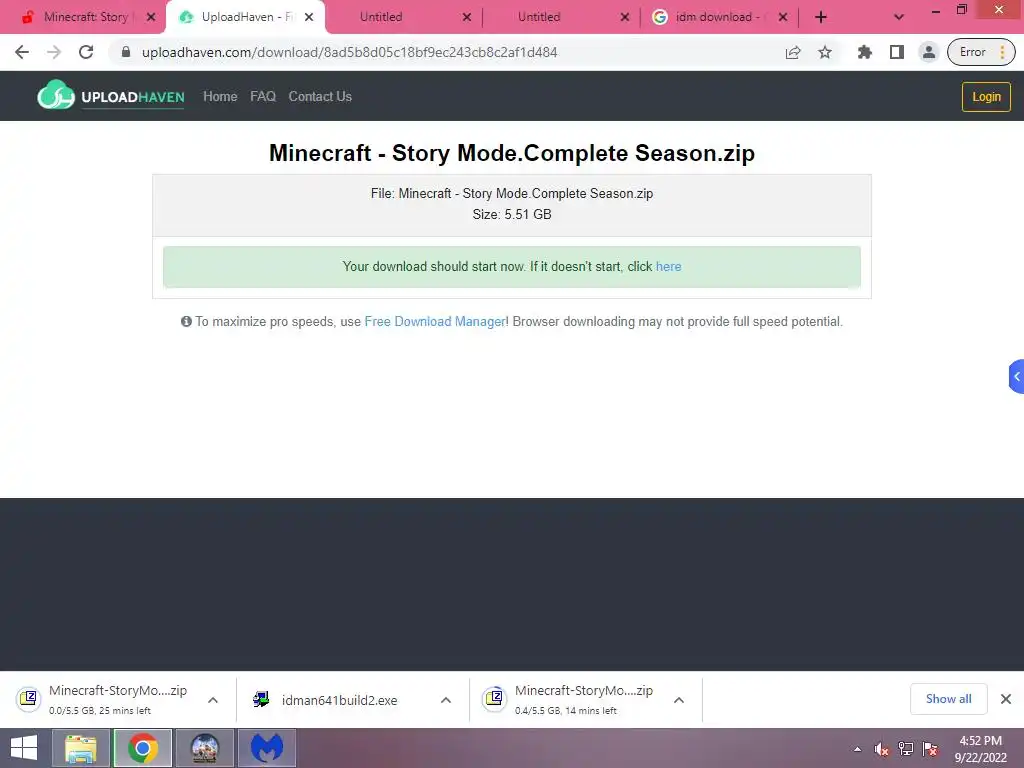The height and width of the screenshot is (768, 1024).
Task: Open Malwarebytes from the taskbar
Action: click(x=267, y=748)
